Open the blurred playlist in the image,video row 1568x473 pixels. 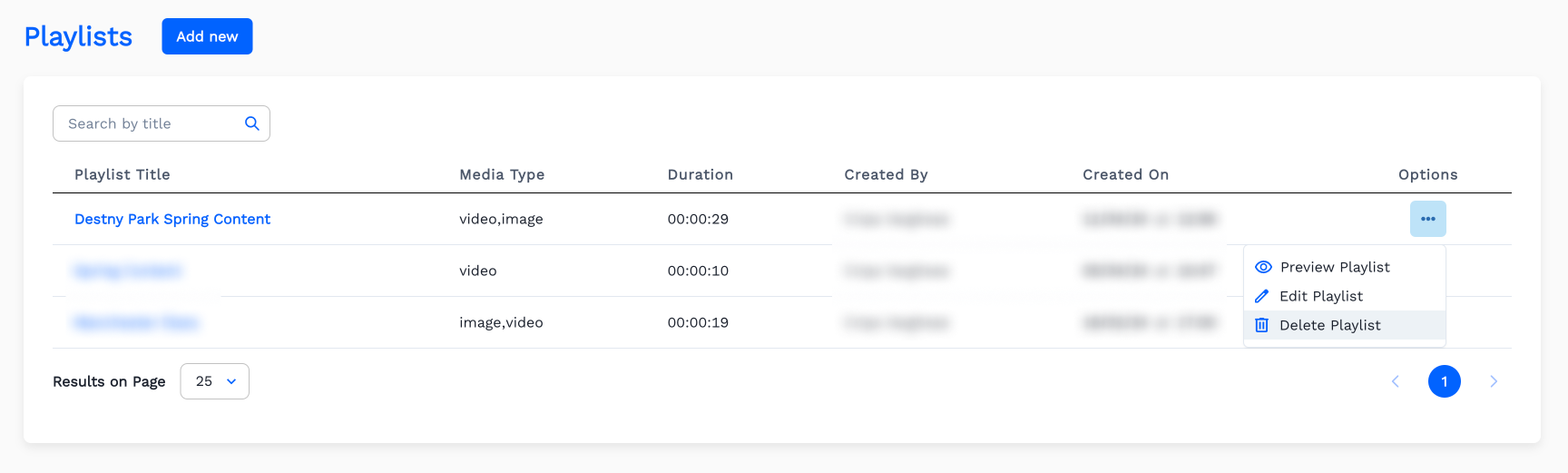point(136,322)
